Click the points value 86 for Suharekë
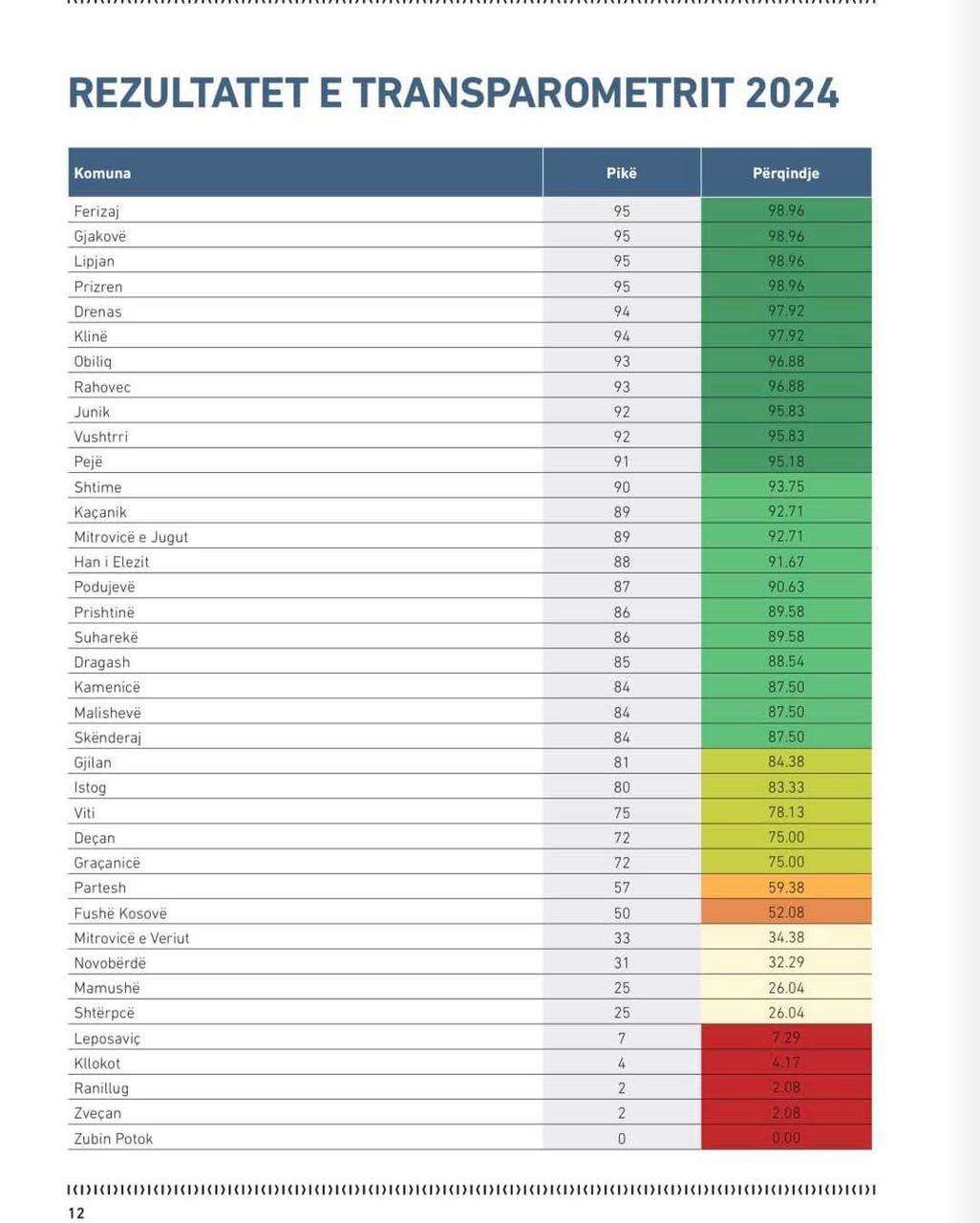 pyautogui.click(x=622, y=637)
